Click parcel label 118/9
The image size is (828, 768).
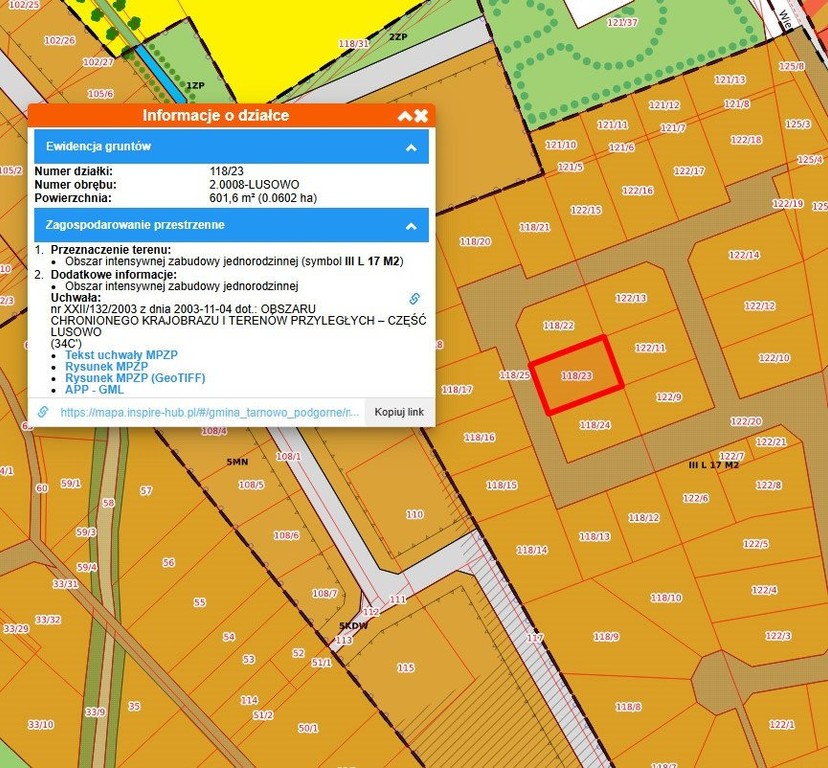pos(606,636)
